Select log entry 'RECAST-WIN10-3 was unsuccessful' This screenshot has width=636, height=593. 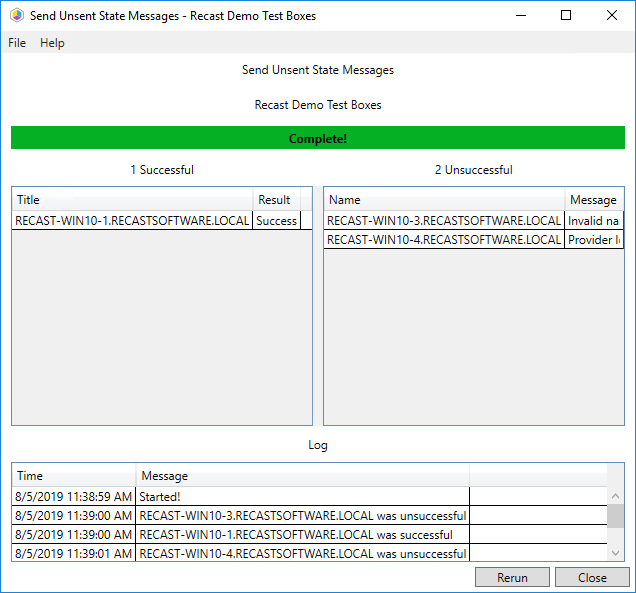click(302, 516)
